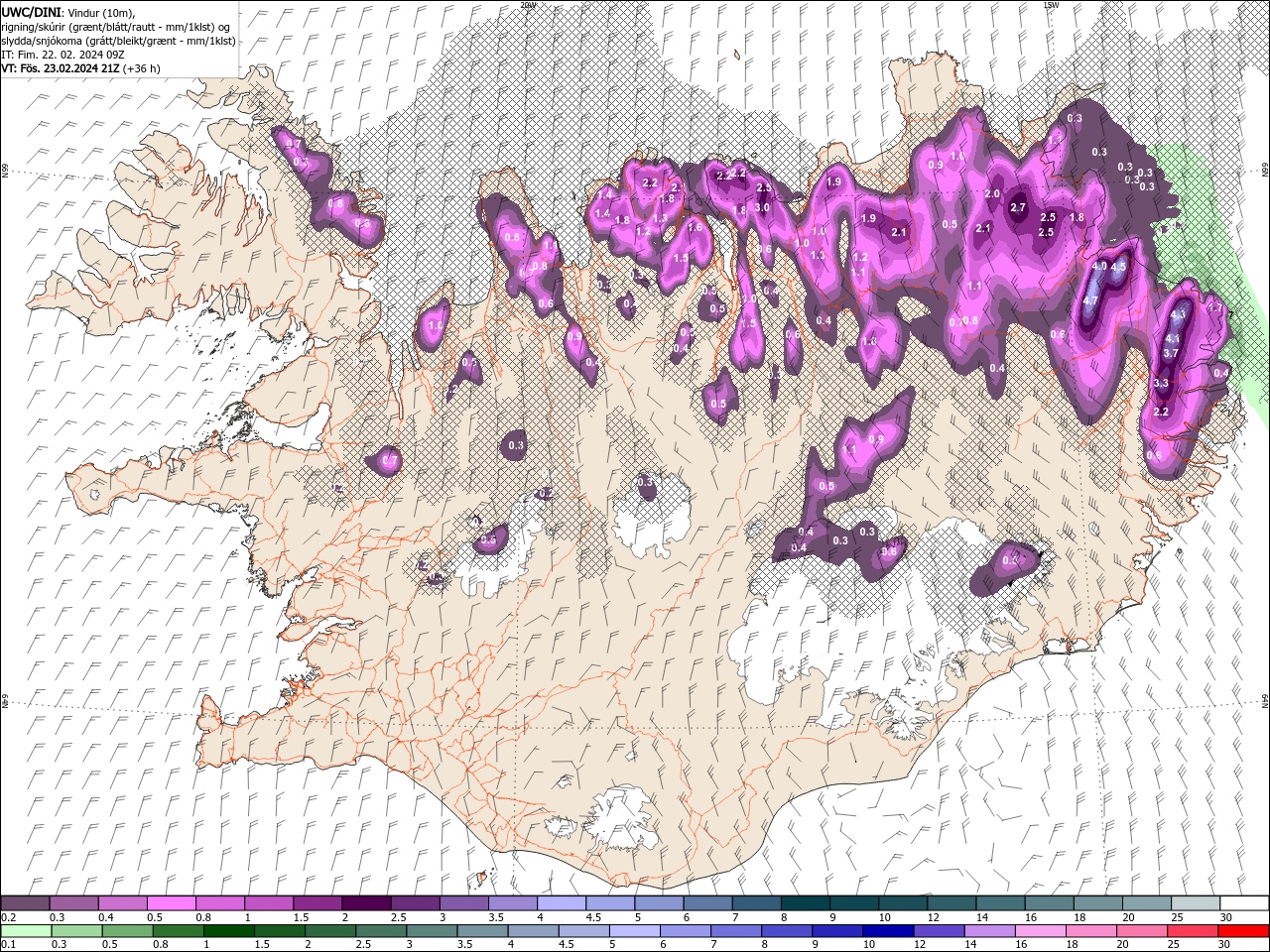1270x952 pixels.
Task: Click the "0.1" label on rain legend
Action: click(8, 945)
